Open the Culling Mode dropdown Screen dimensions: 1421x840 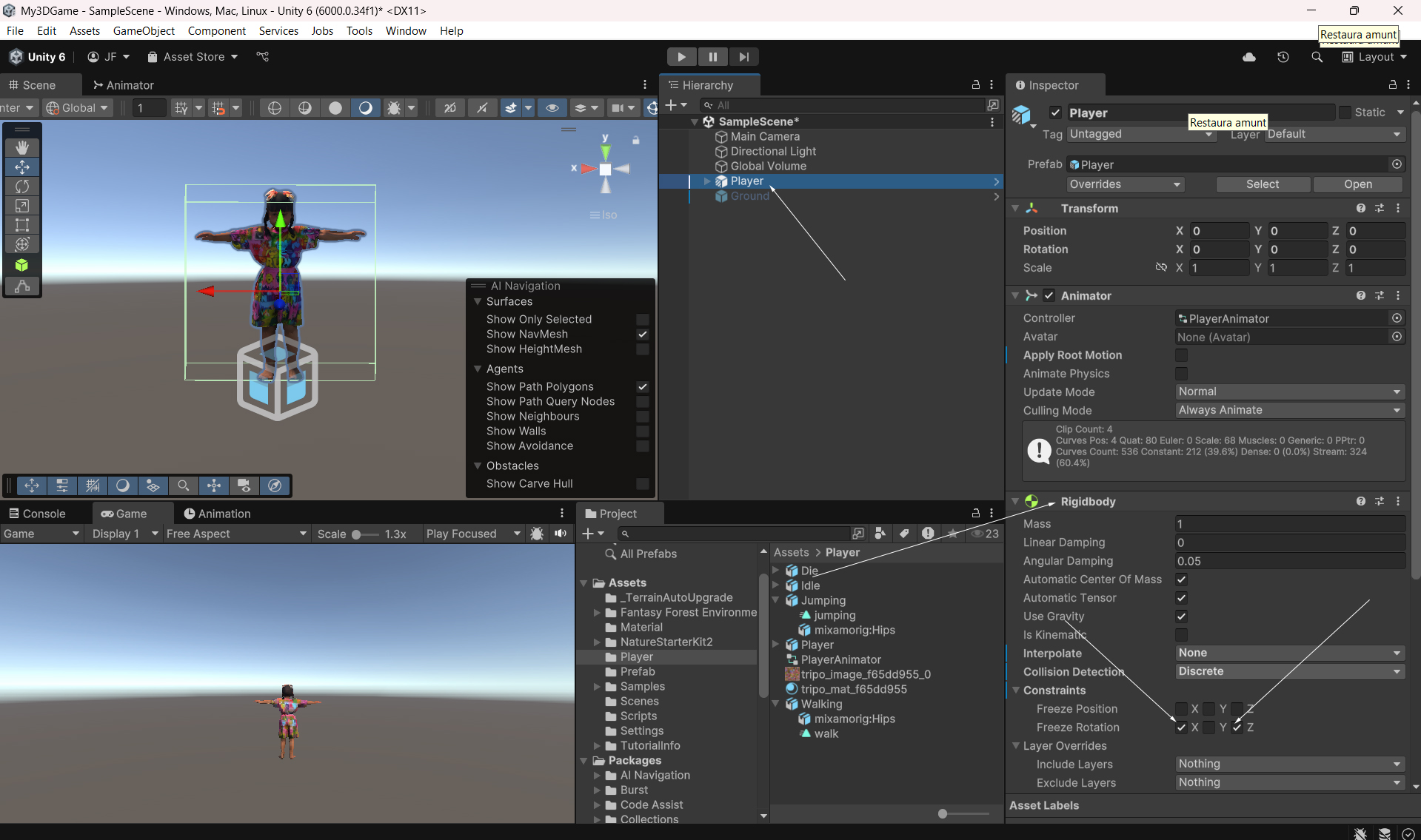point(1289,410)
